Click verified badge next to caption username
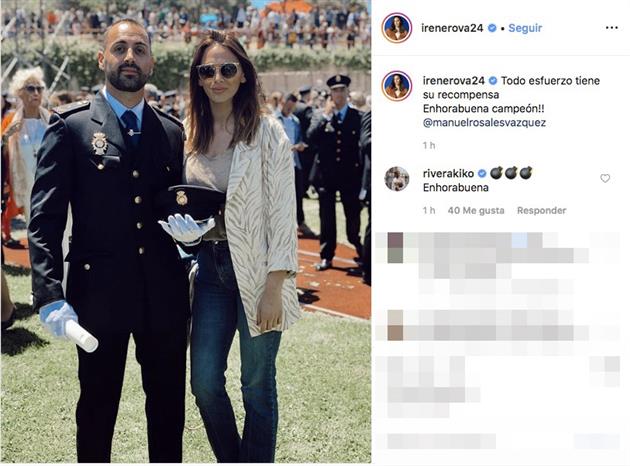630x466 pixels. click(493, 81)
